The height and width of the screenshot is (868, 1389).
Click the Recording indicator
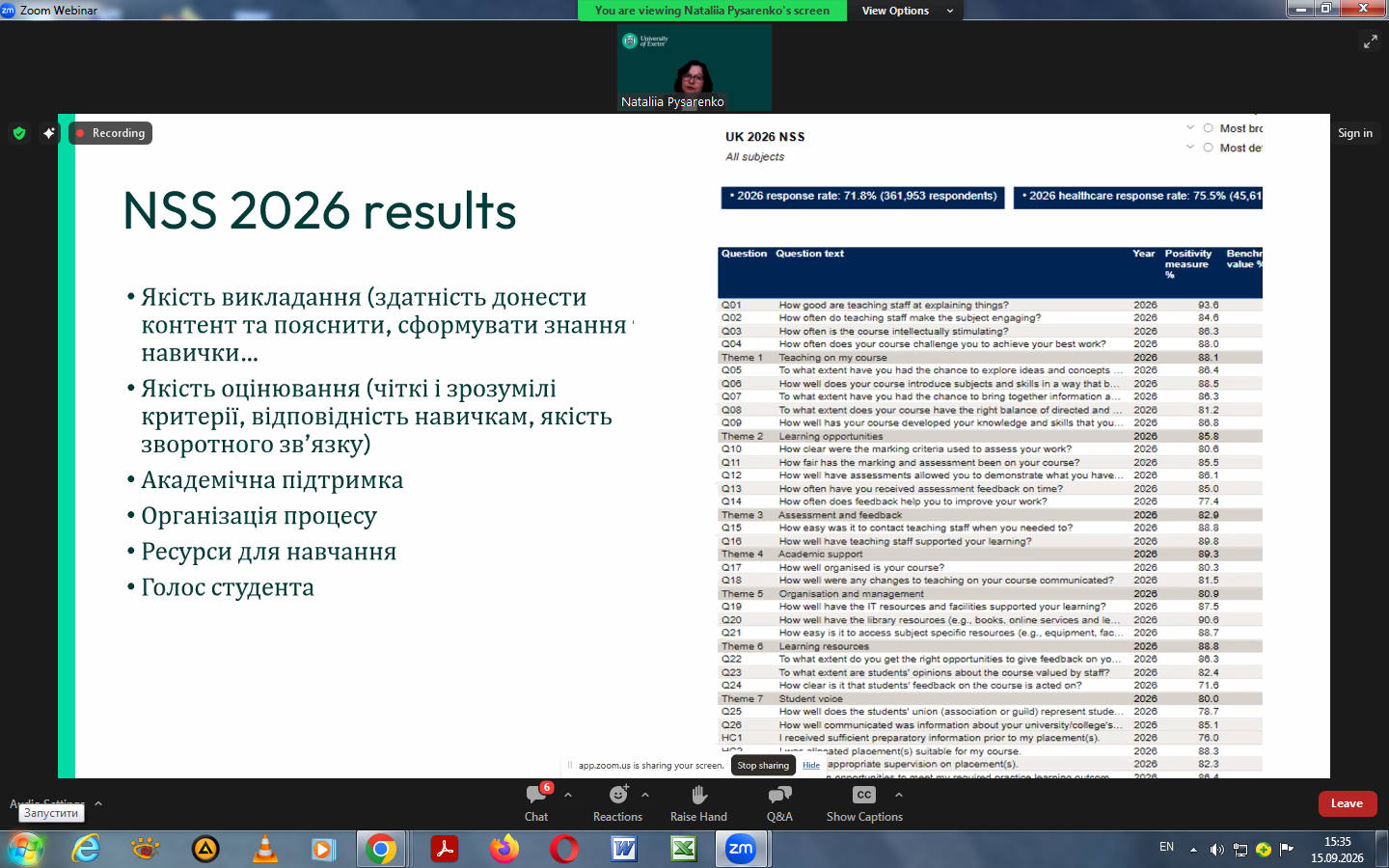(x=110, y=133)
